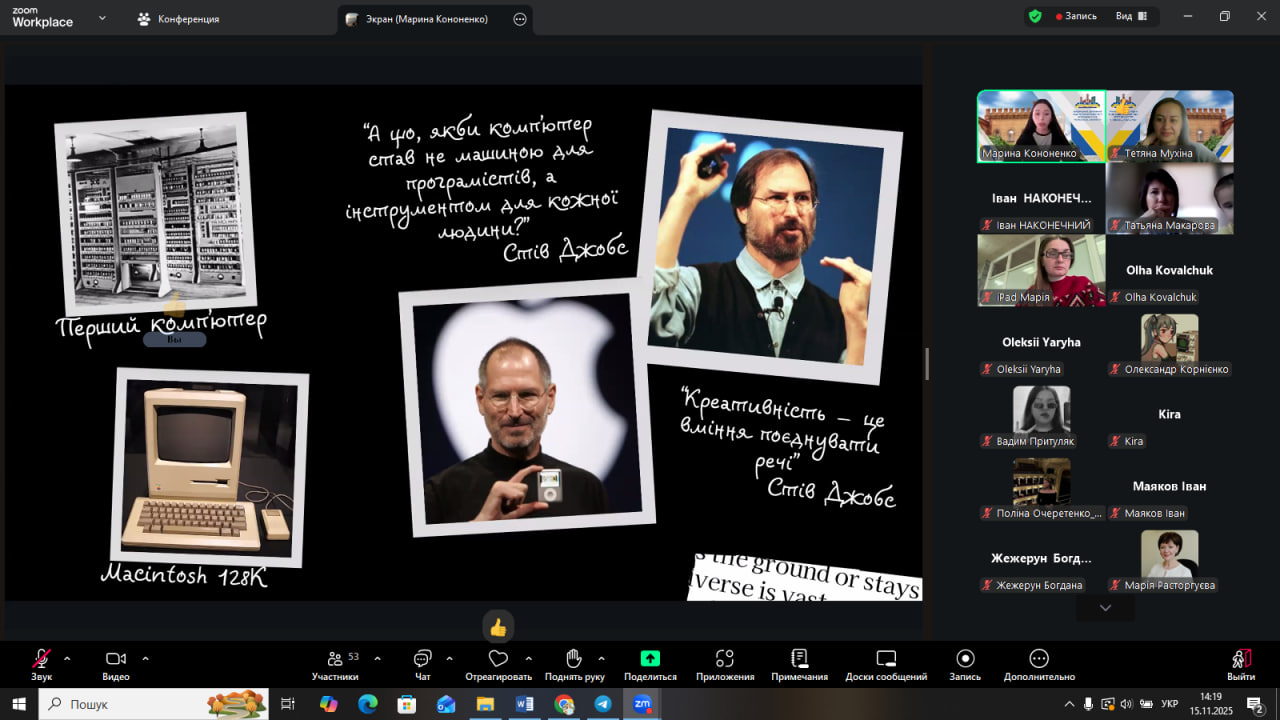Toggle camera with Видео button
This screenshot has height=720, width=1280.
point(116,659)
